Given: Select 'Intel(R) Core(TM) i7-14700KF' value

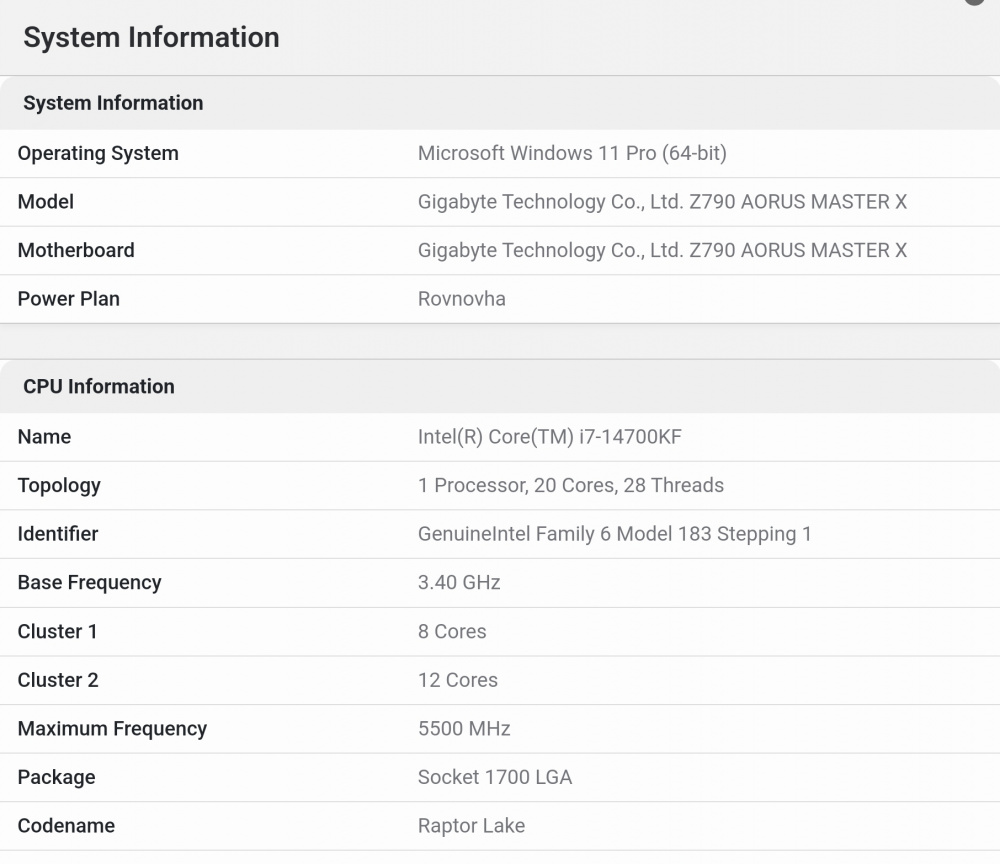Looking at the screenshot, I should 550,437.
